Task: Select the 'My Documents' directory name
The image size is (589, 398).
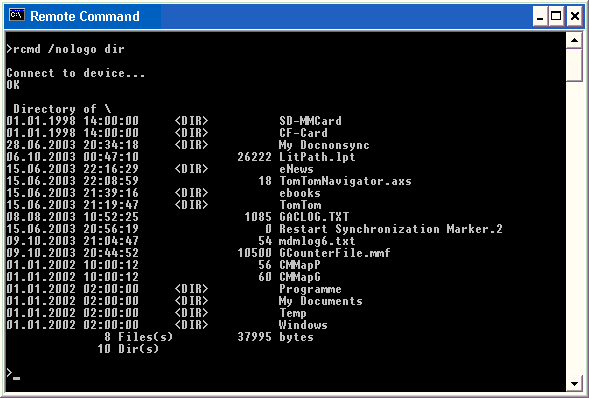Action: [321, 301]
